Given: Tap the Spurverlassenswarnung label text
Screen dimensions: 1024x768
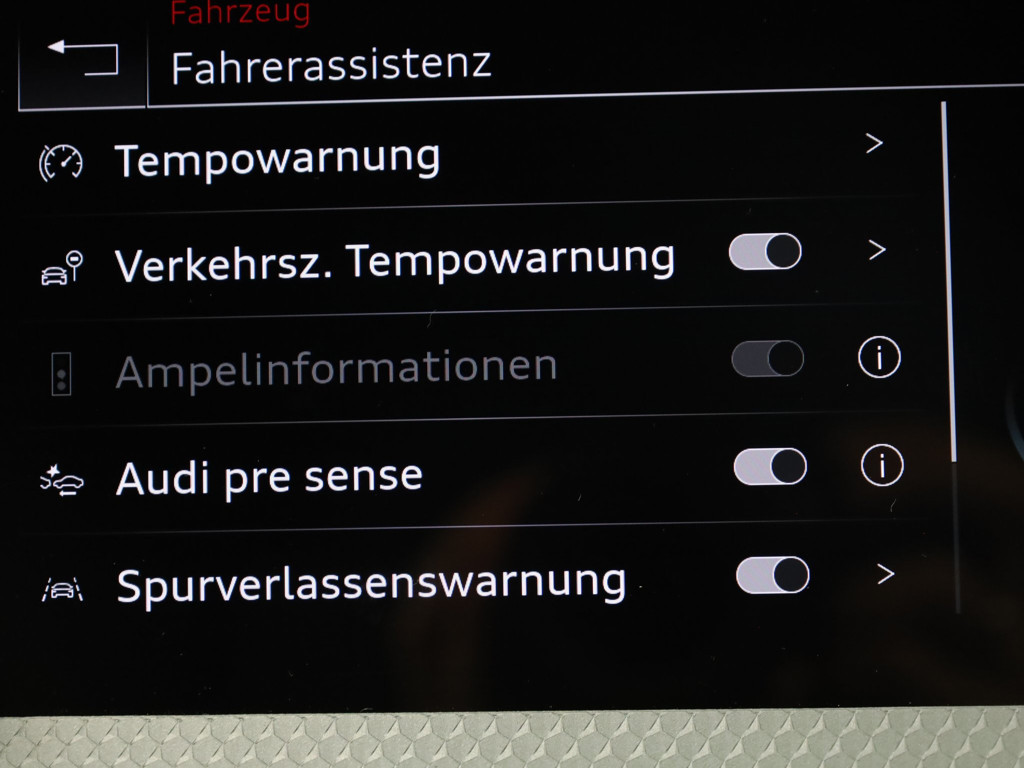Looking at the screenshot, I should click(x=371, y=584).
